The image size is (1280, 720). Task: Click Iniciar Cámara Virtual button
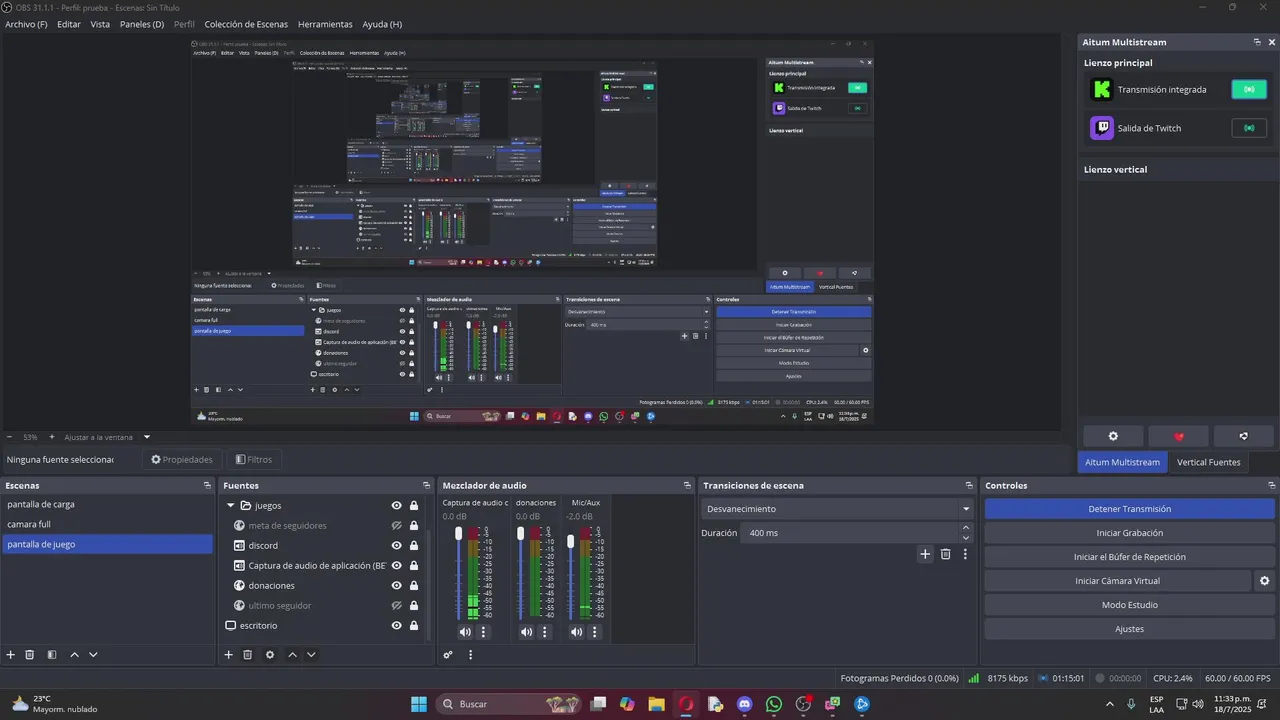pyautogui.click(x=1117, y=581)
